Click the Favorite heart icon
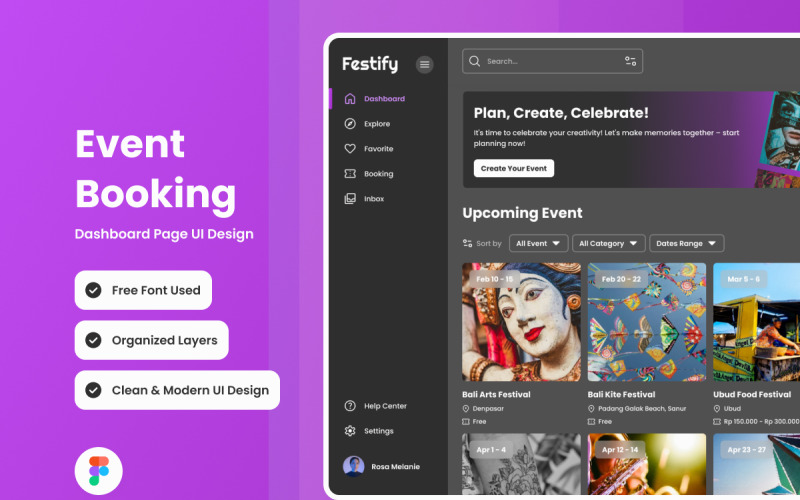 (350, 149)
